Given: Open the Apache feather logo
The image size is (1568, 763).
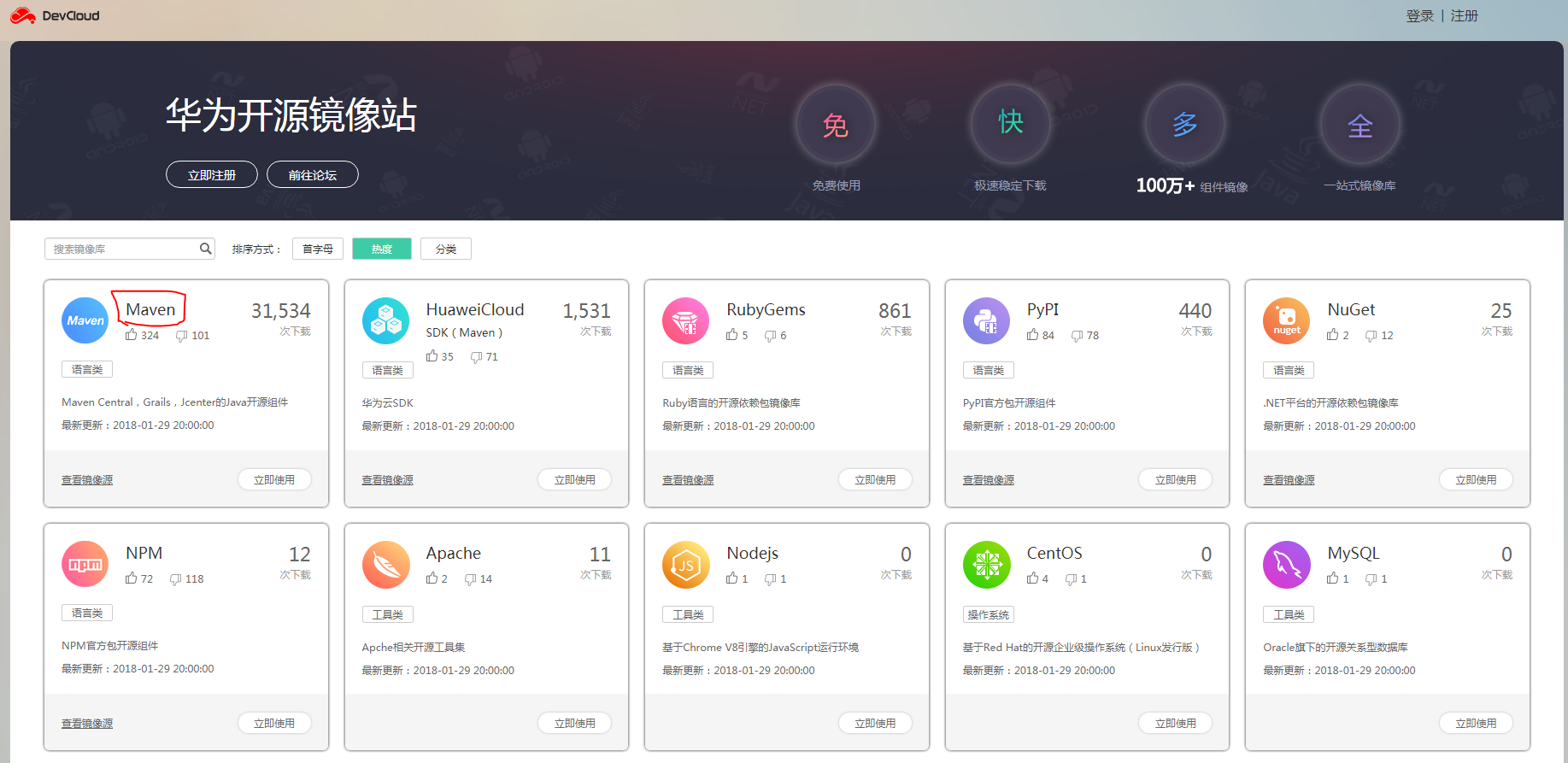Looking at the screenshot, I should coord(385,564).
